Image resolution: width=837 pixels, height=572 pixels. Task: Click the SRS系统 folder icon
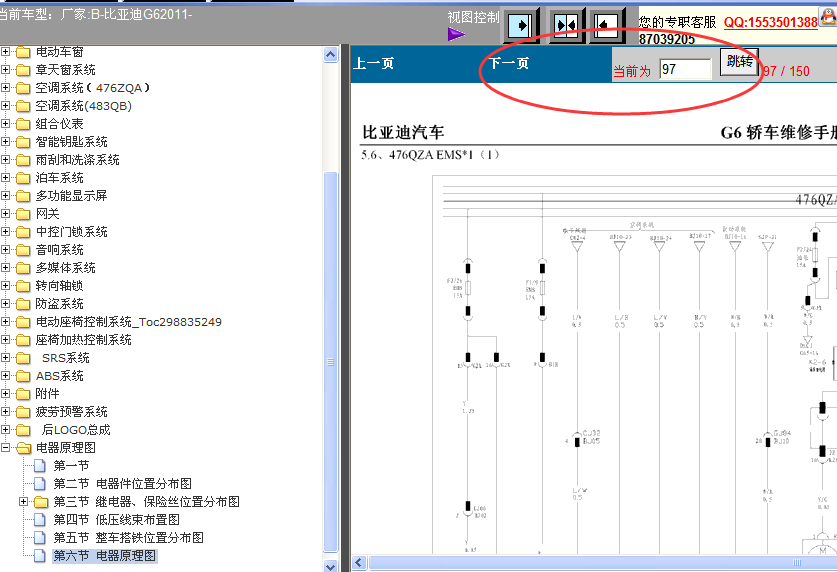click(x=23, y=358)
